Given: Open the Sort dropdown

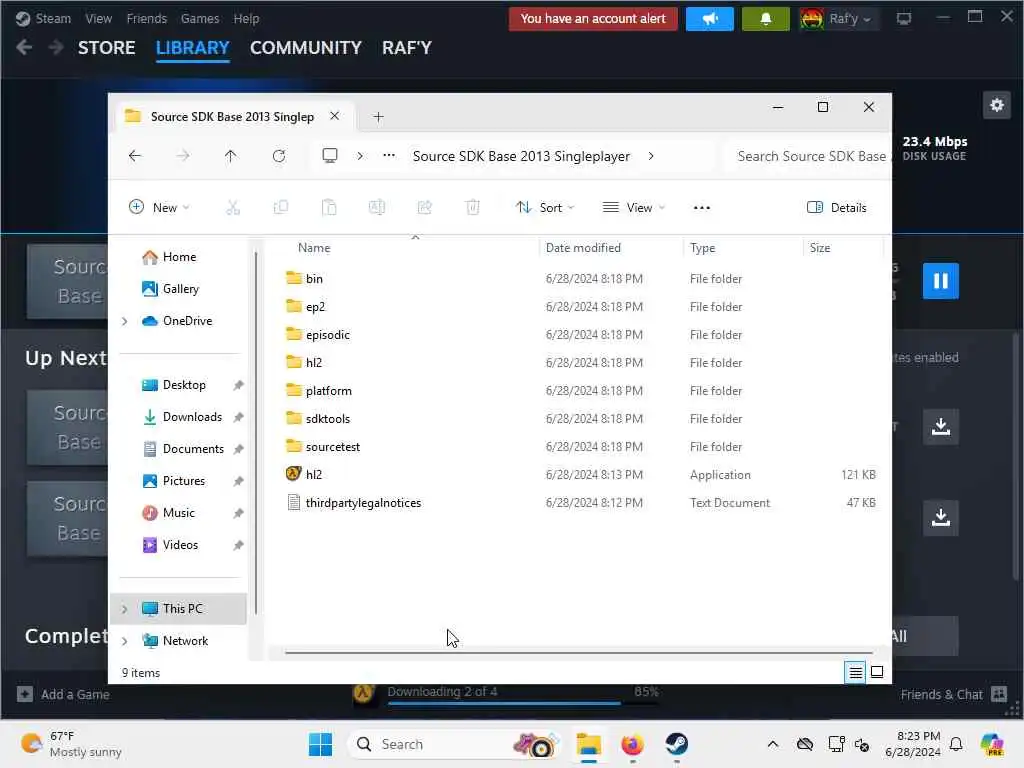Looking at the screenshot, I should click(x=545, y=208).
